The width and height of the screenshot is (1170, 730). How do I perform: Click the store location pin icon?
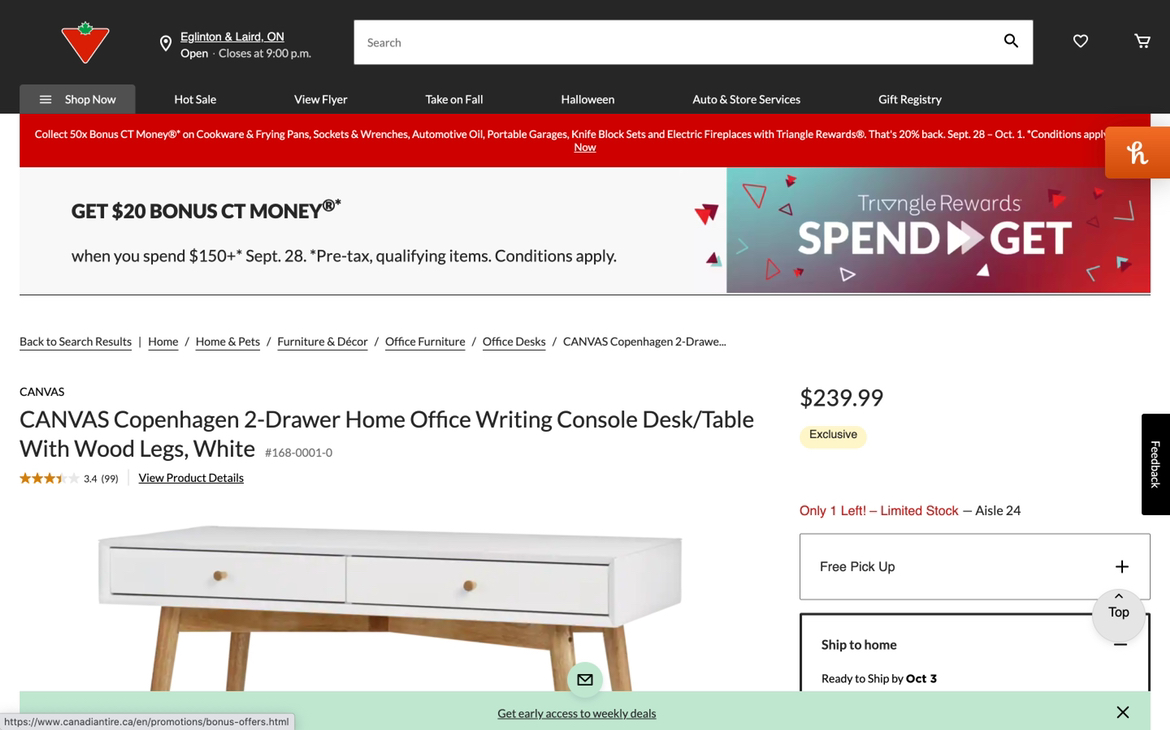point(166,44)
